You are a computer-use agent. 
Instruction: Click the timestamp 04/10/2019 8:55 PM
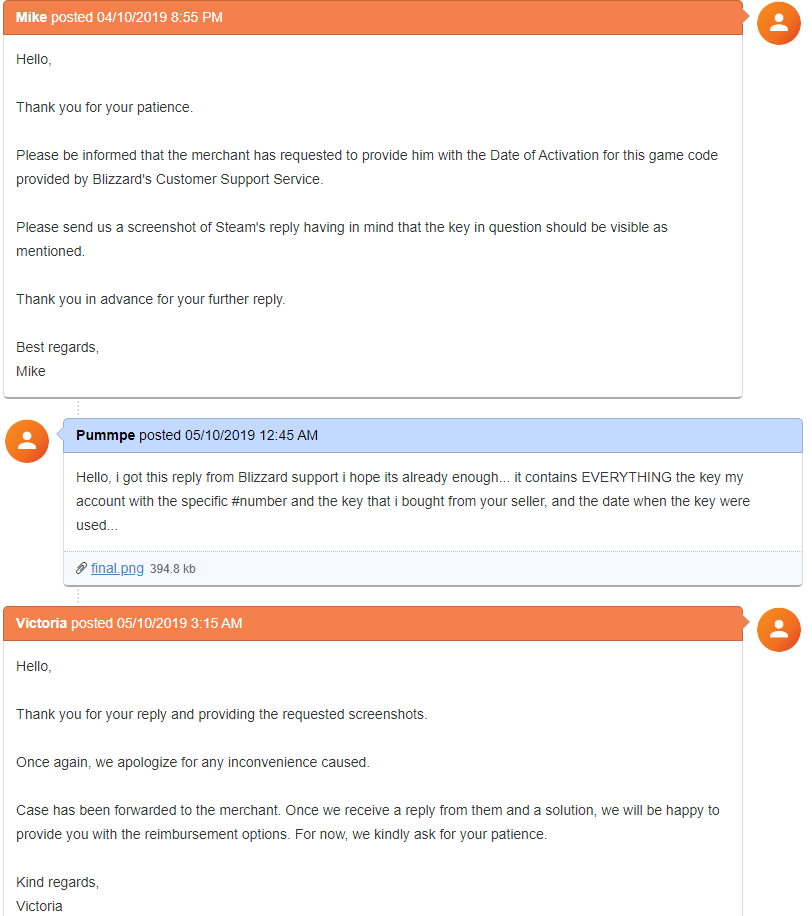[159, 17]
